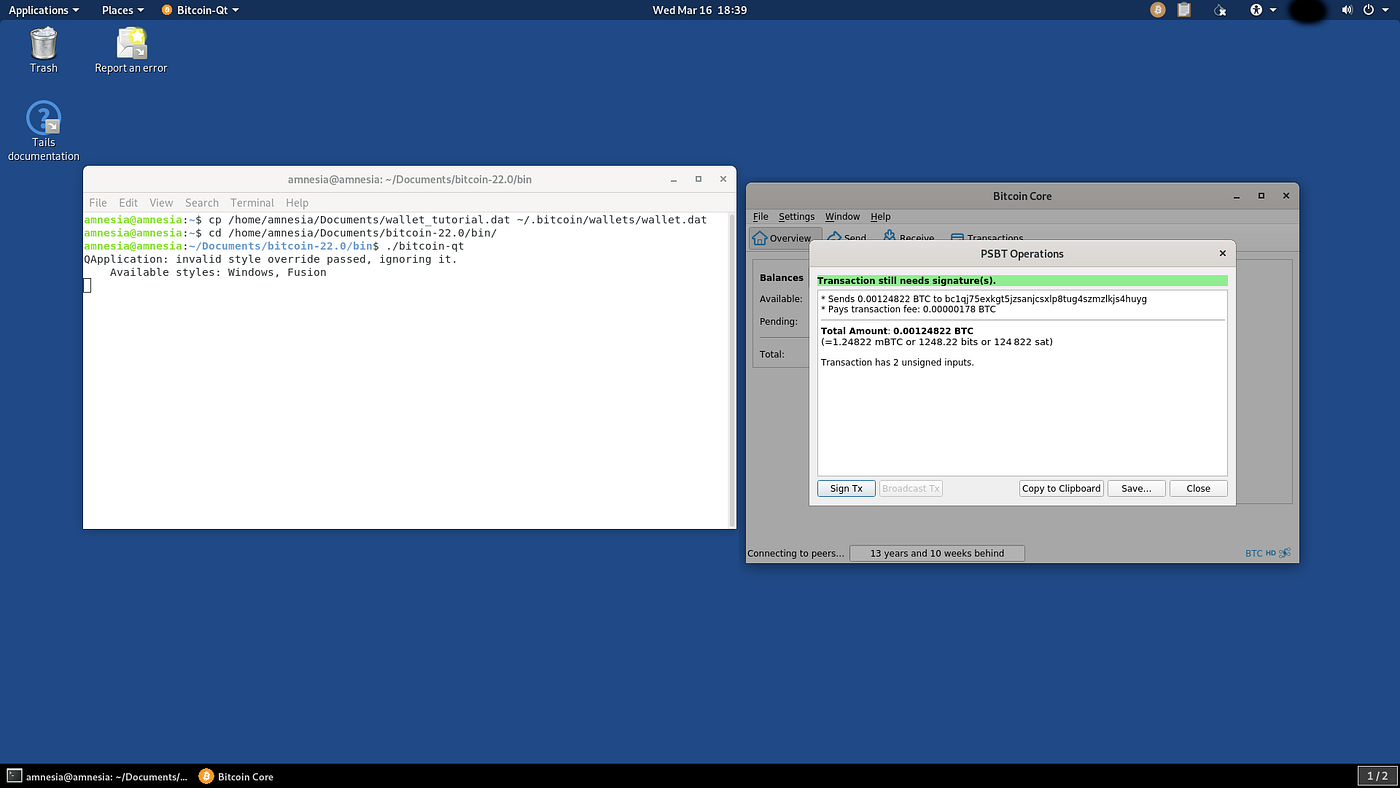1400x788 pixels.
Task: Open the Help menu in the terminal
Action: [297, 202]
